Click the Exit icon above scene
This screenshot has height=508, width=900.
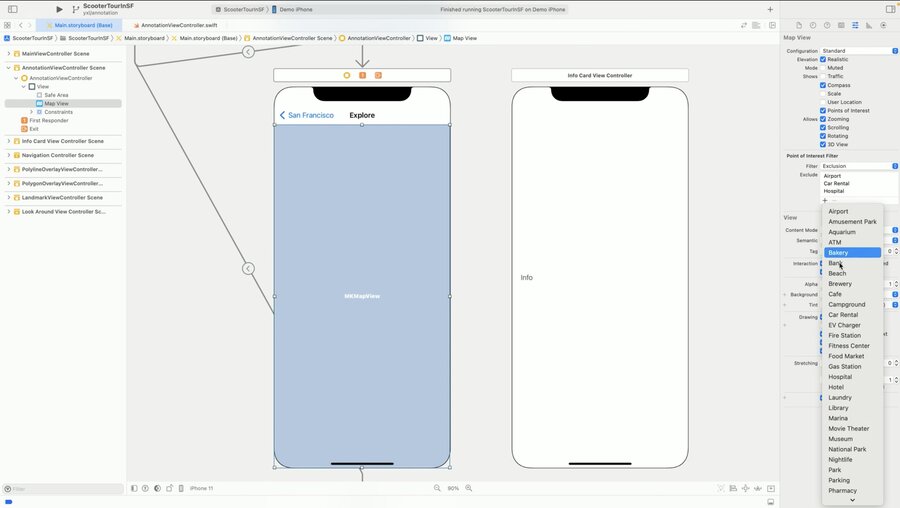click(x=378, y=75)
